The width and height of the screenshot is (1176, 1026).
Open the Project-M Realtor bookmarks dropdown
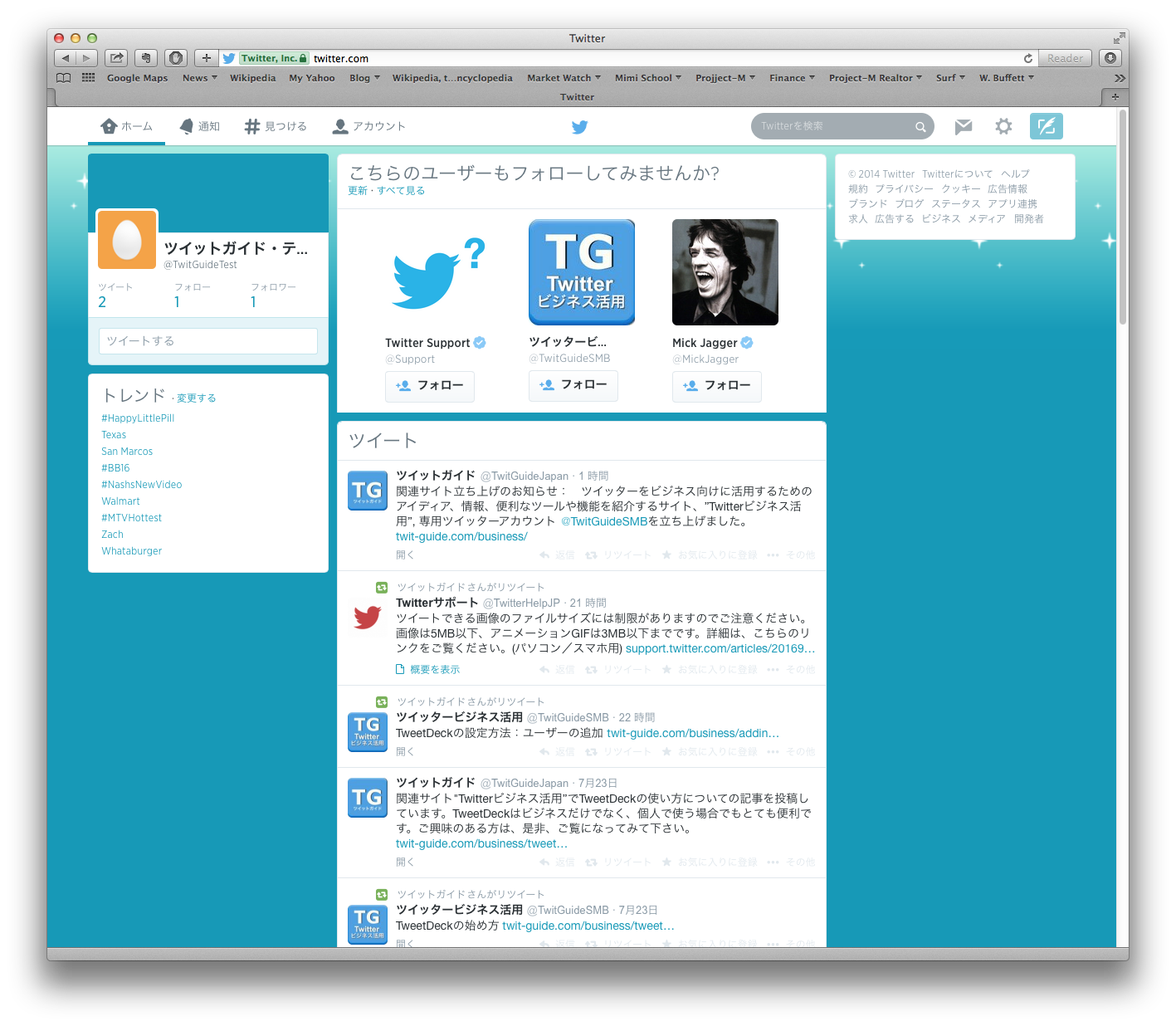point(876,78)
